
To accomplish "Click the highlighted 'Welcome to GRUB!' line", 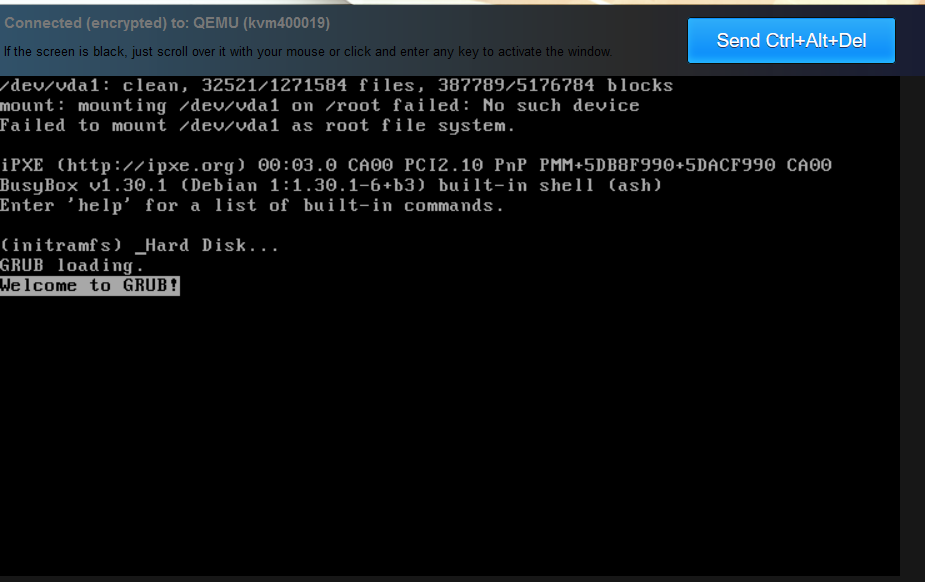I will coord(90,286).
